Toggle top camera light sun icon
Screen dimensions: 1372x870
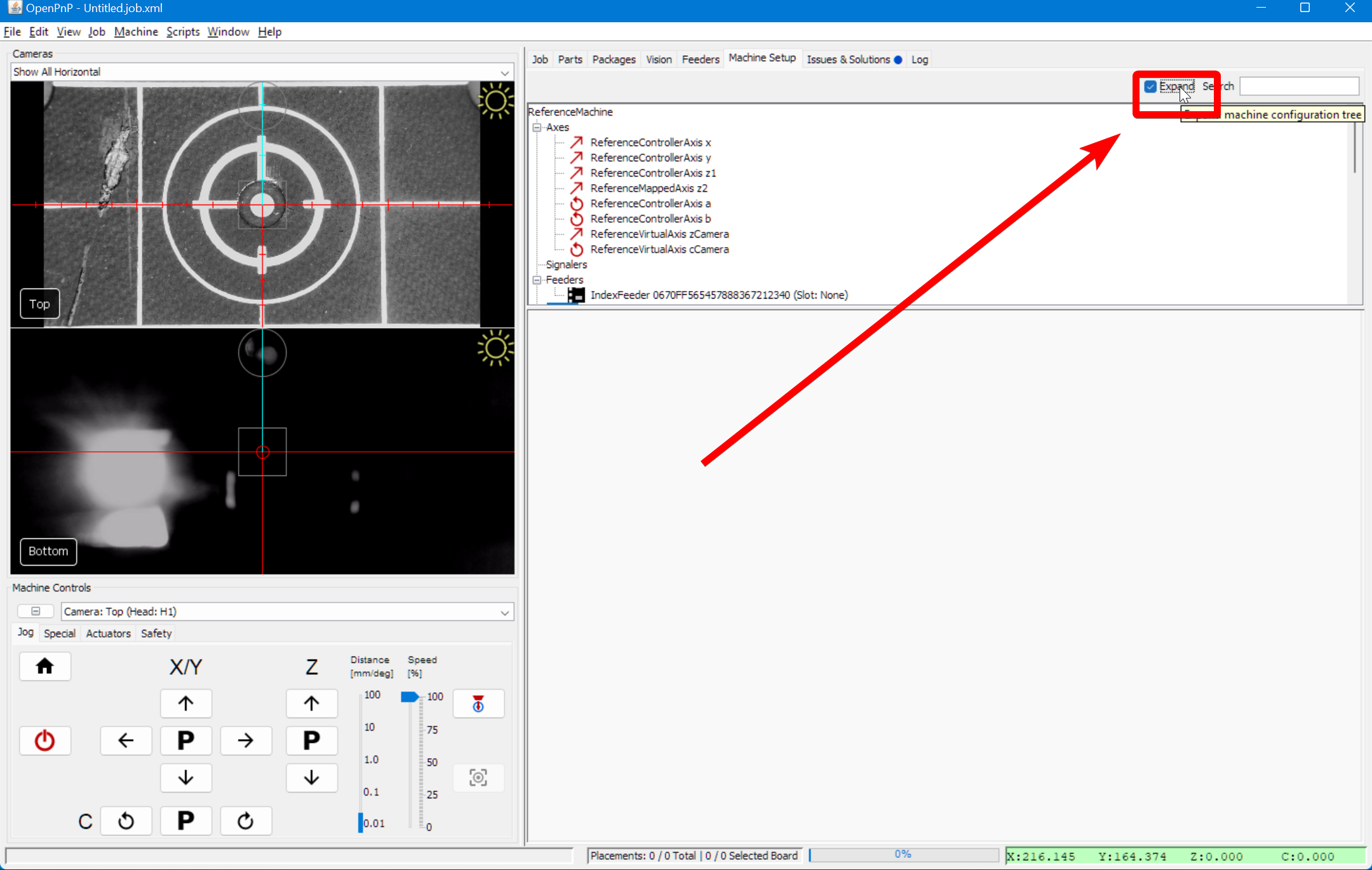coord(495,102)
